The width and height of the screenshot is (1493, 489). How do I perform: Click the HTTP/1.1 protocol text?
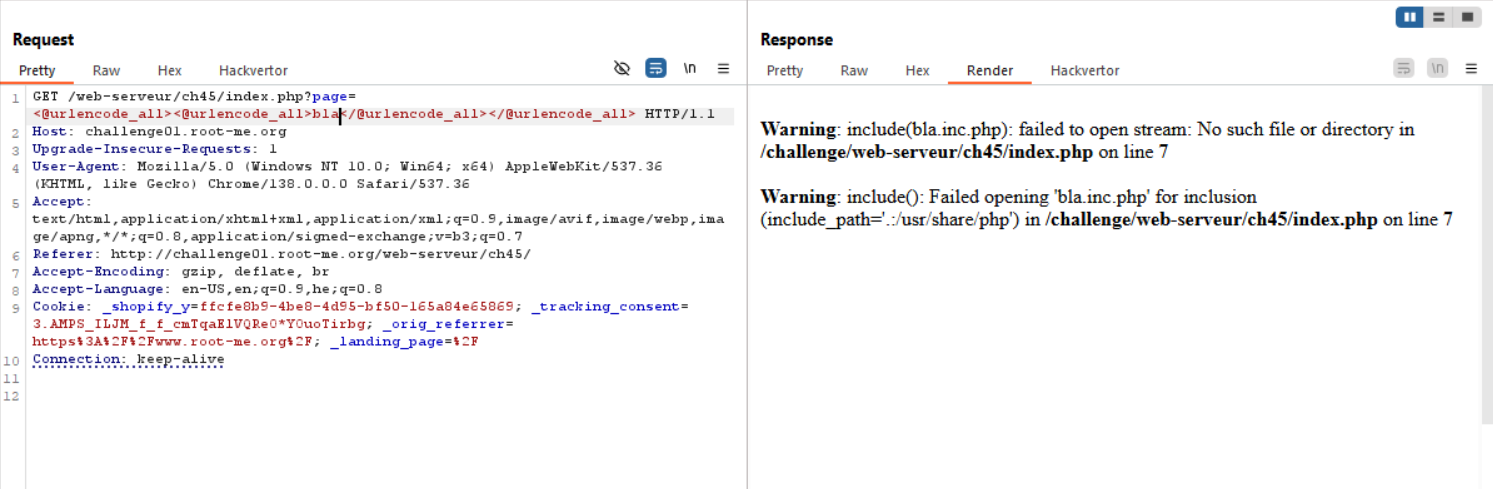point(680,114)
